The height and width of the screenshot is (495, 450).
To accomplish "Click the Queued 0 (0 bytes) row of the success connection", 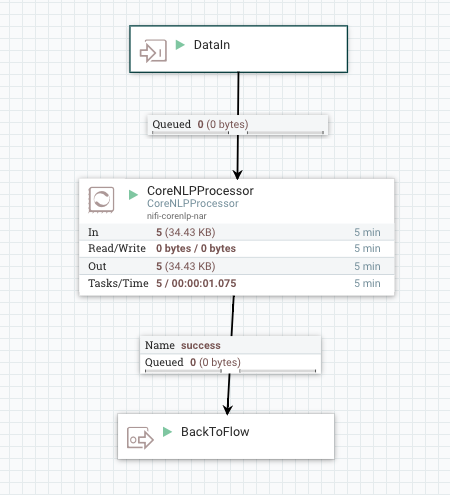I will pyautogui.click(x=230, y=362).
